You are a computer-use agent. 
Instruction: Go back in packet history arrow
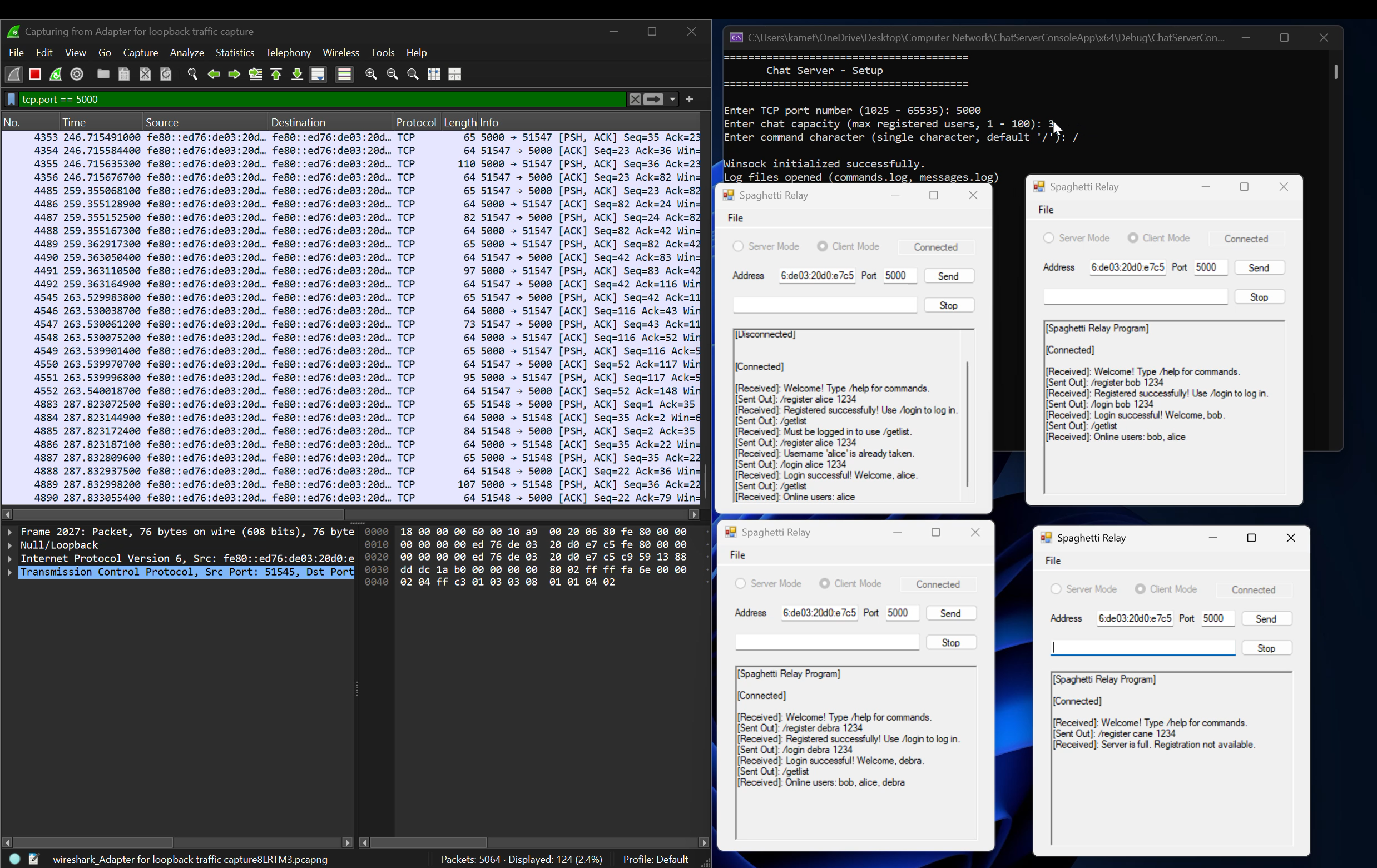click(x=214, y=75)
